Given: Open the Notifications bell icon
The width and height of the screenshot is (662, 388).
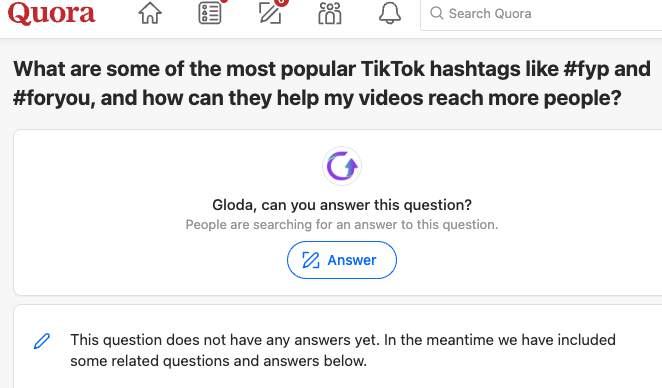Looking at the screenshot, I should pyautogui.click(x=390, y=13).
